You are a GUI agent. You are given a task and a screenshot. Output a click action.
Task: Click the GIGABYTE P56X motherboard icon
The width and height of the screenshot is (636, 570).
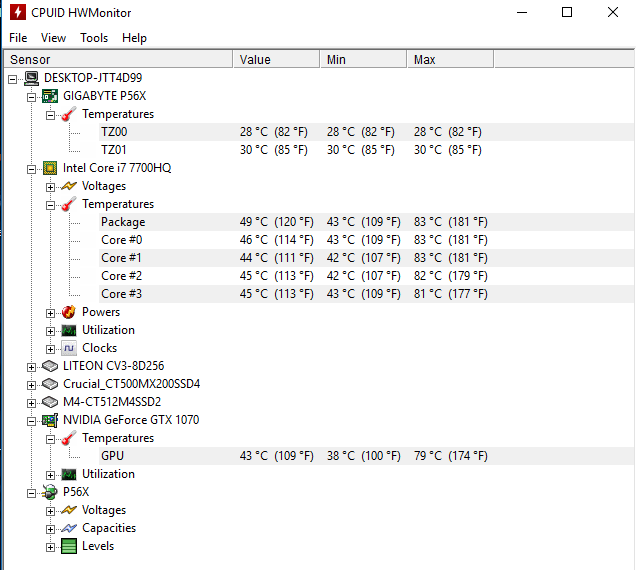point(50,96)
